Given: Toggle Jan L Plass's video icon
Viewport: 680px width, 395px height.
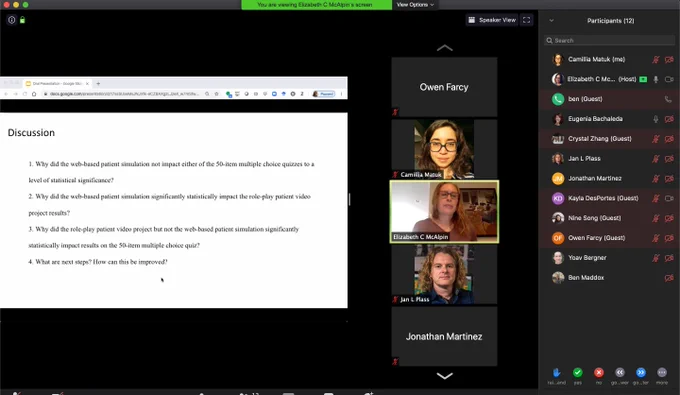Looking at the screenshot, I should click(x=669, y=159).
